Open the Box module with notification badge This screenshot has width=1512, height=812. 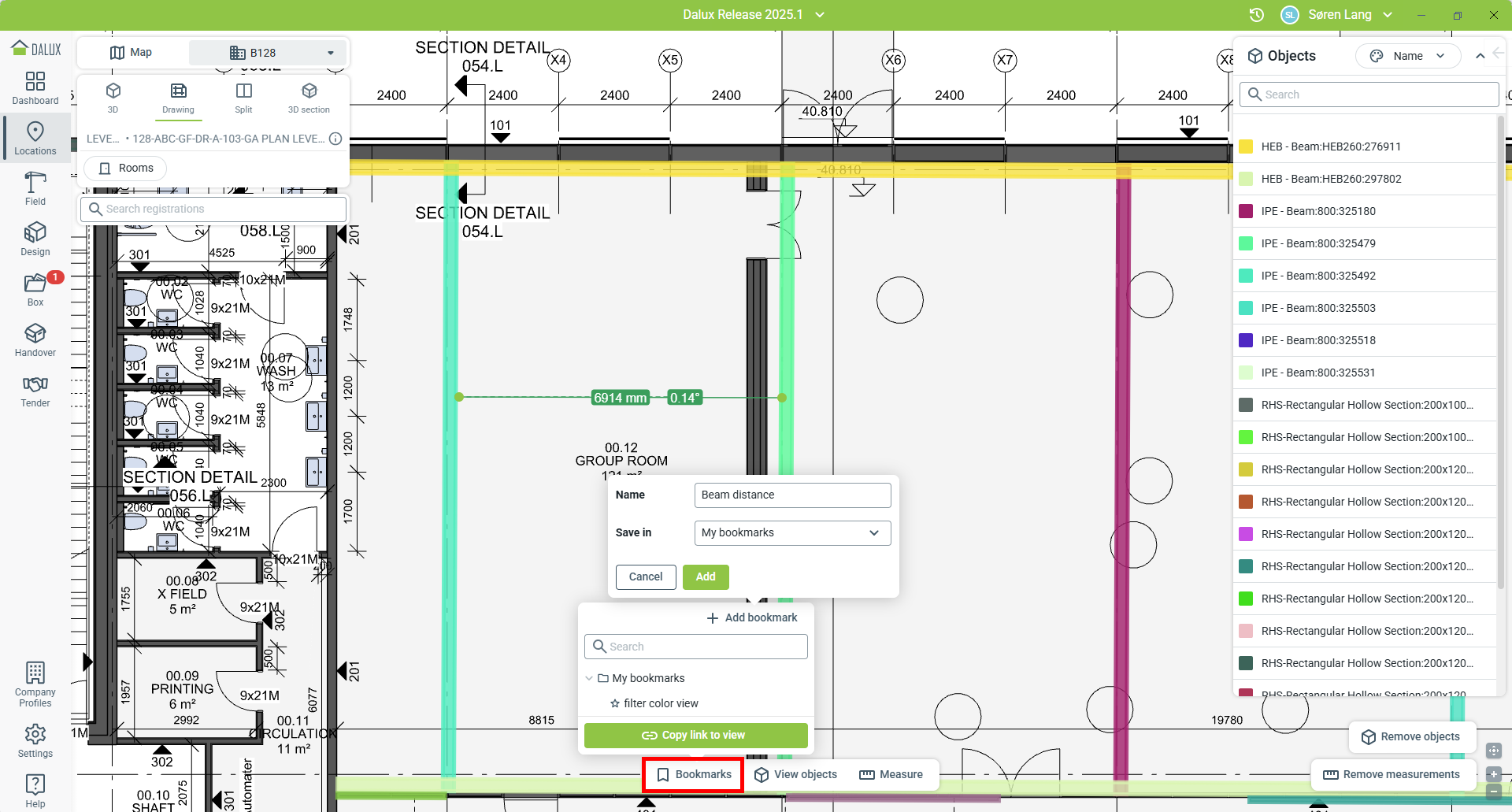tap(35, 290)
